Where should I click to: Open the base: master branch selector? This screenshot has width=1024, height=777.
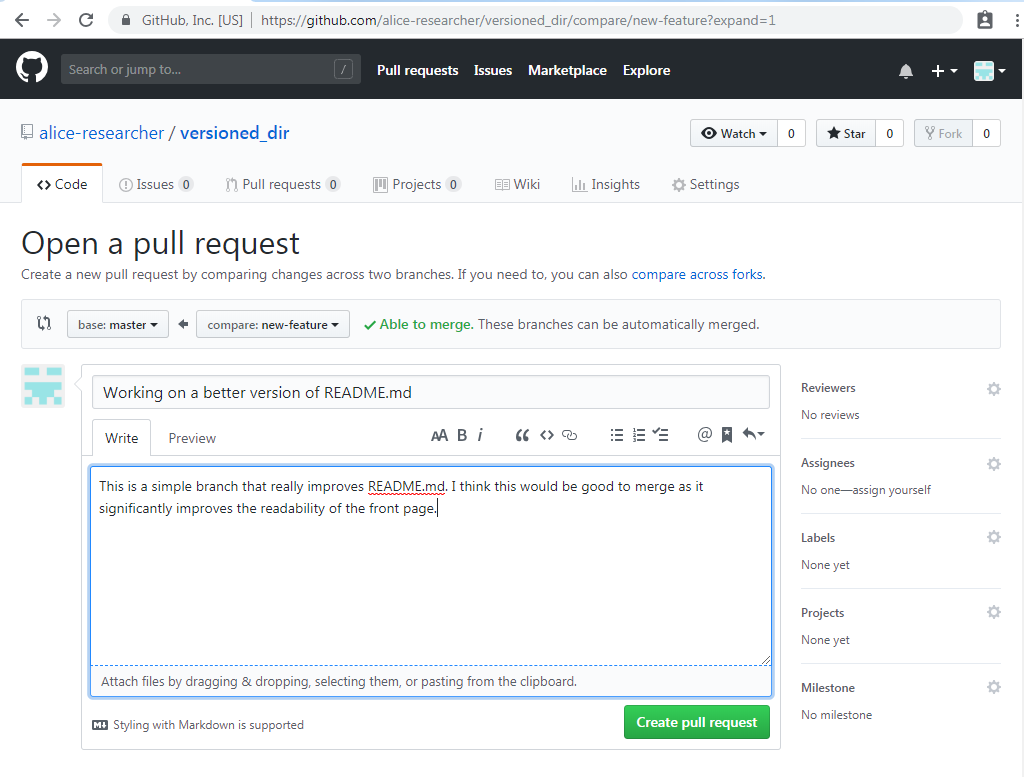pyautogui.click(x=117, y=323)
